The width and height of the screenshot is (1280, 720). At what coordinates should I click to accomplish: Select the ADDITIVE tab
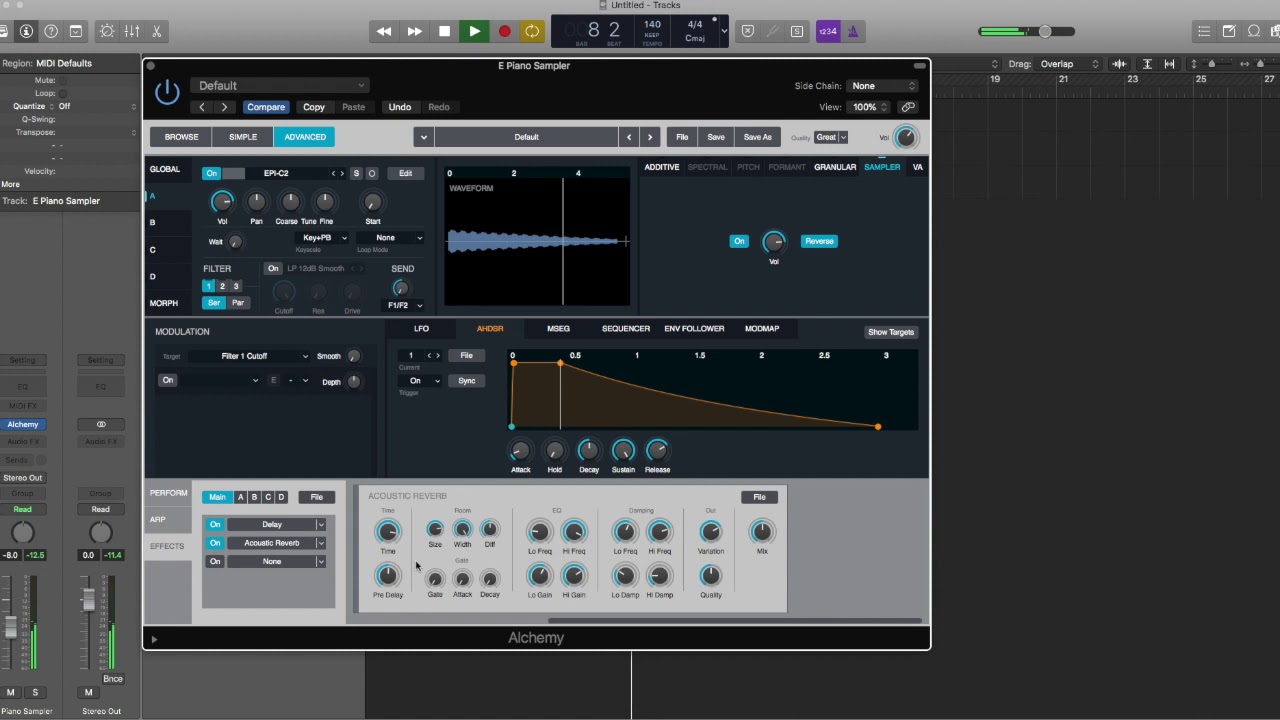pyautogui.click(x=661, y=167)
